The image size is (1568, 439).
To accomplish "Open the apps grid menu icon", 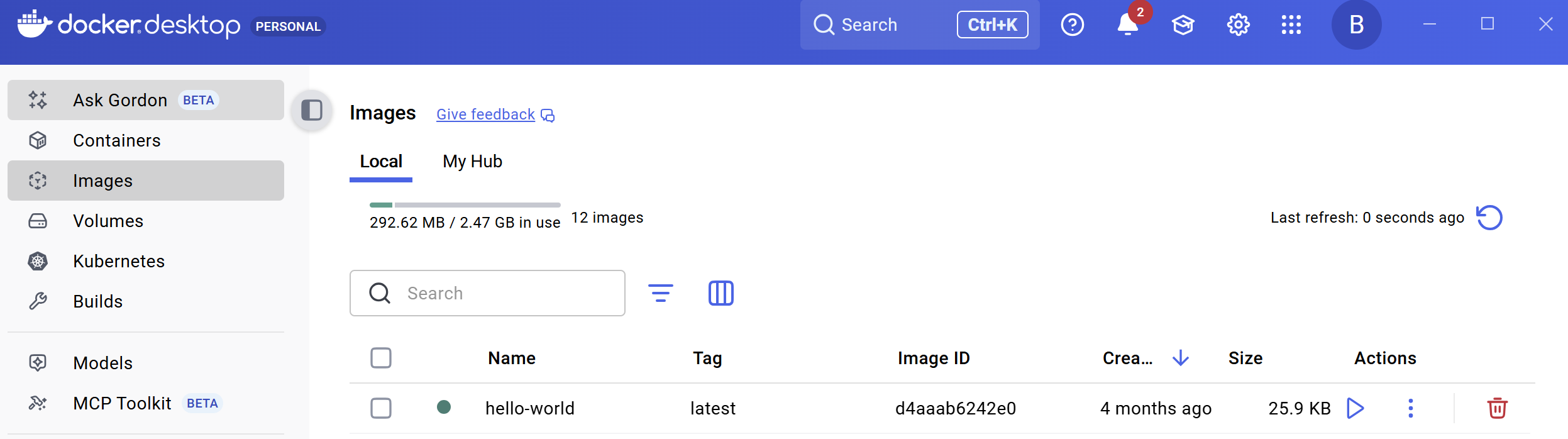I will point(1291,25).
